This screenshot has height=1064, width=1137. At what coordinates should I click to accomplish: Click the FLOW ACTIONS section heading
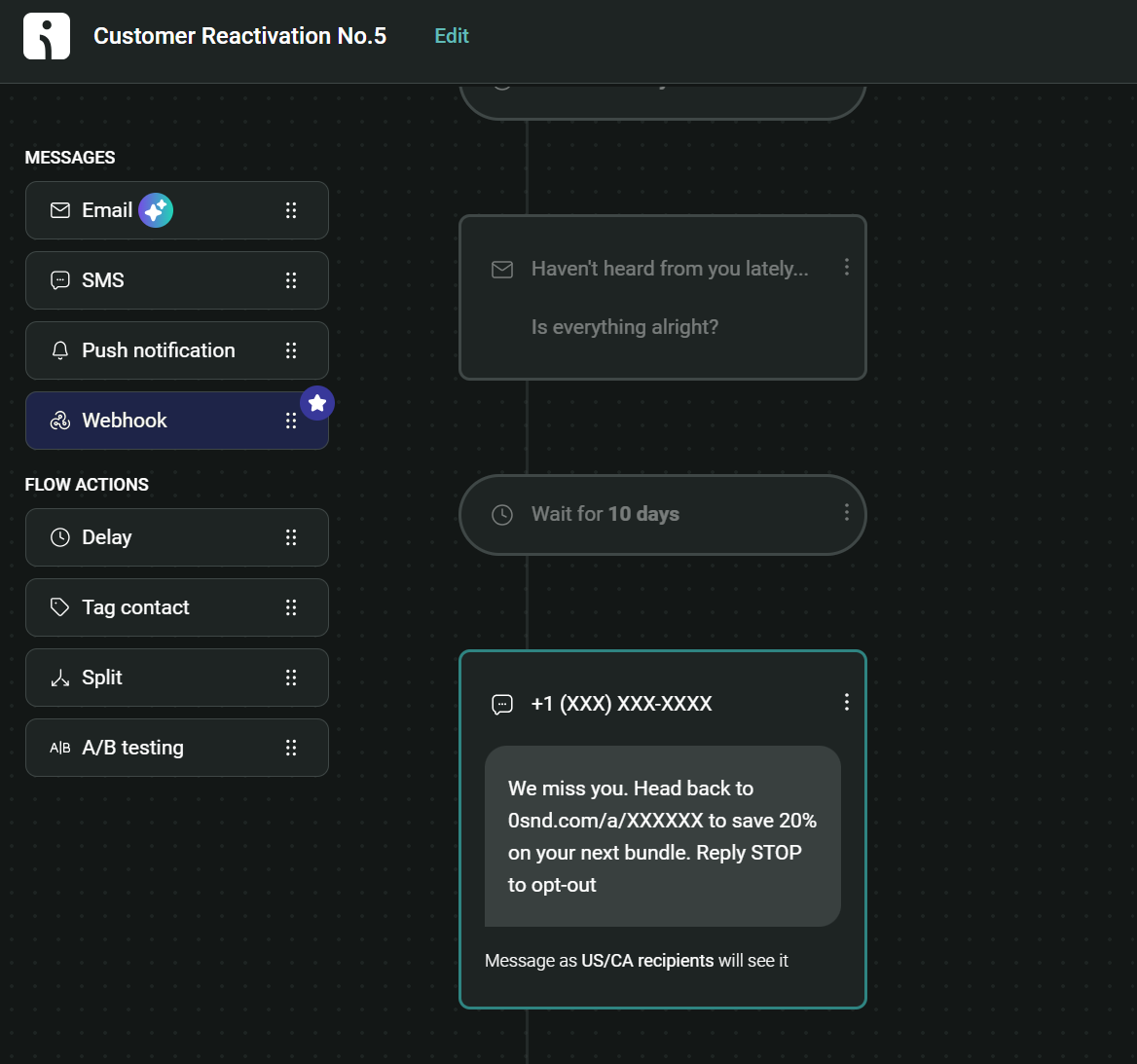tap(87, 485)
